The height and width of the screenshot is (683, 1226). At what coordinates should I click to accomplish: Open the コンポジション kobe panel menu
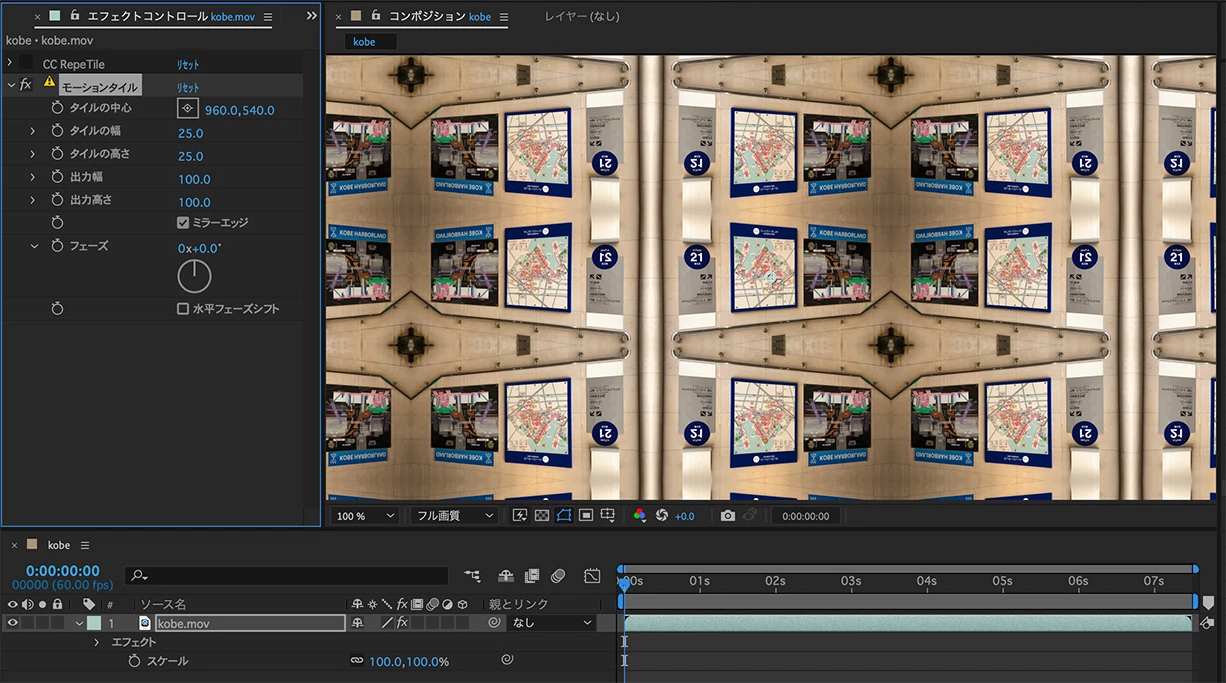503,17
